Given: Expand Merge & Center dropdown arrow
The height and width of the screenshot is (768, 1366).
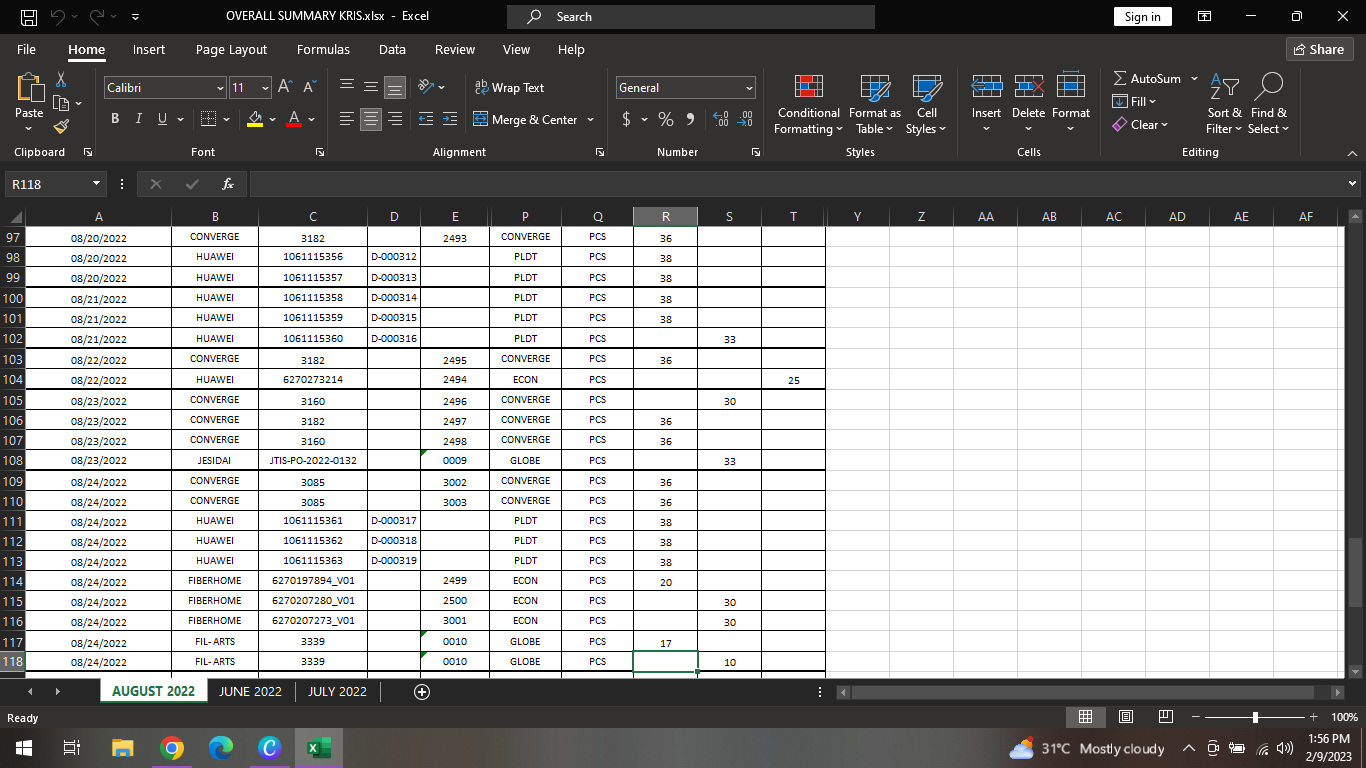Looking at the screenshot, I should pyautogui.click(x=590, y=120).
